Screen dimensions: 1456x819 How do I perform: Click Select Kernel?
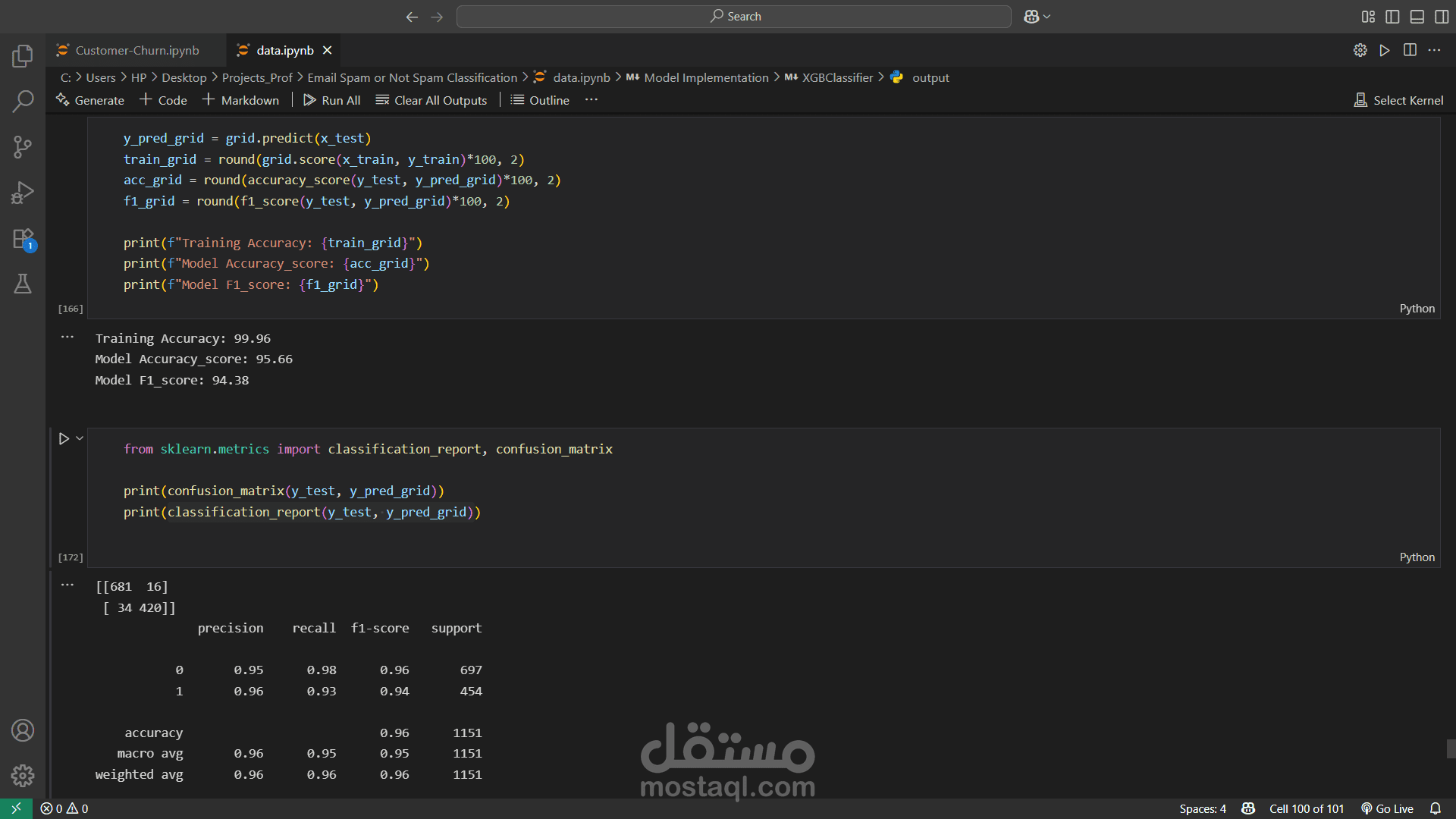[x=1398, y=100]
